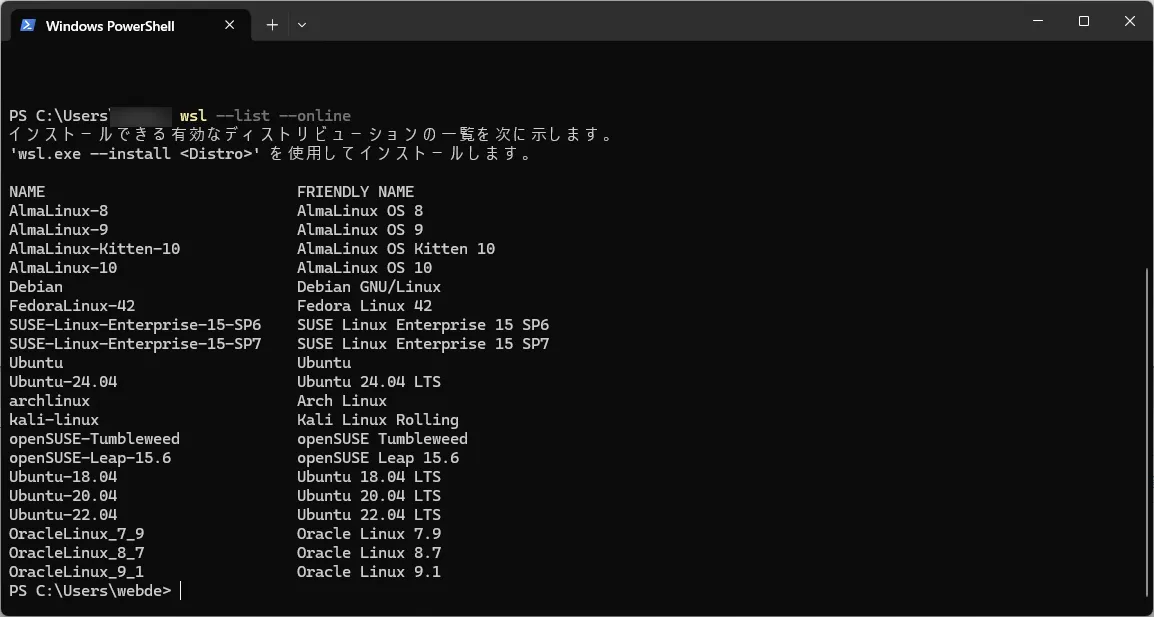Click the Ubuntu-18.04 name entry
The height and width of the screenshot is (617, 1154).
pyautogui.click(x=63, y=477)
